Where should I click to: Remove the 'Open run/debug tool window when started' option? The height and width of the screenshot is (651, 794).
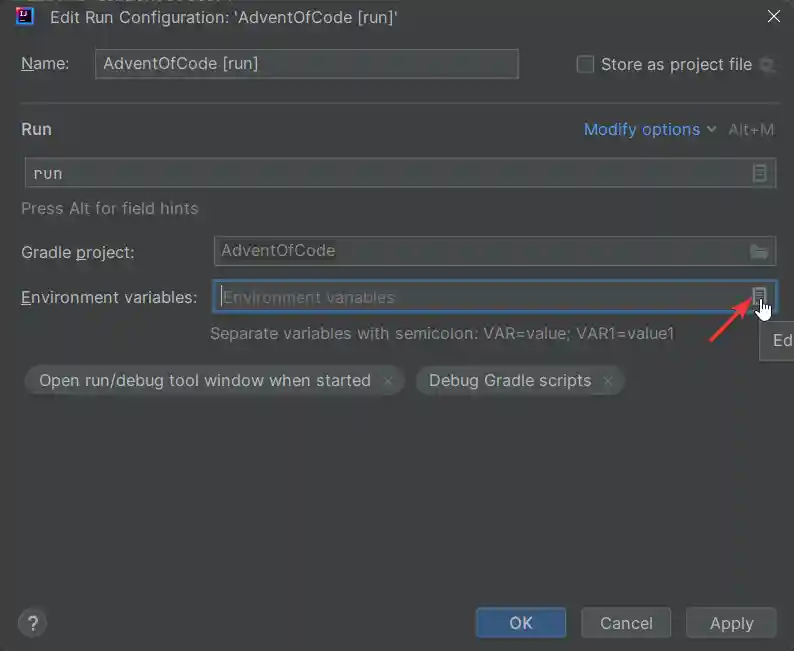point(388,381)
